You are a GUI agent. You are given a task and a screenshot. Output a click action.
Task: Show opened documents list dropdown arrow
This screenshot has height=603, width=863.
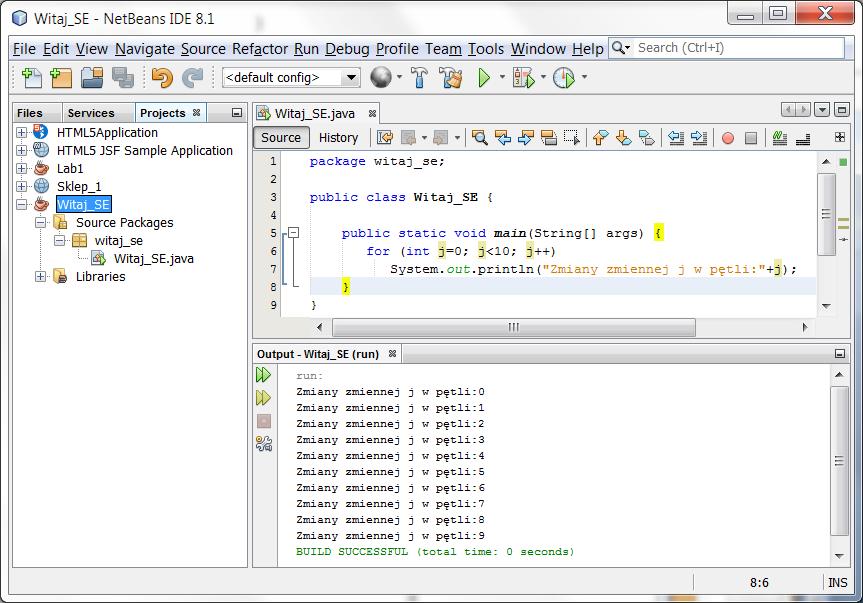[822, 110]
